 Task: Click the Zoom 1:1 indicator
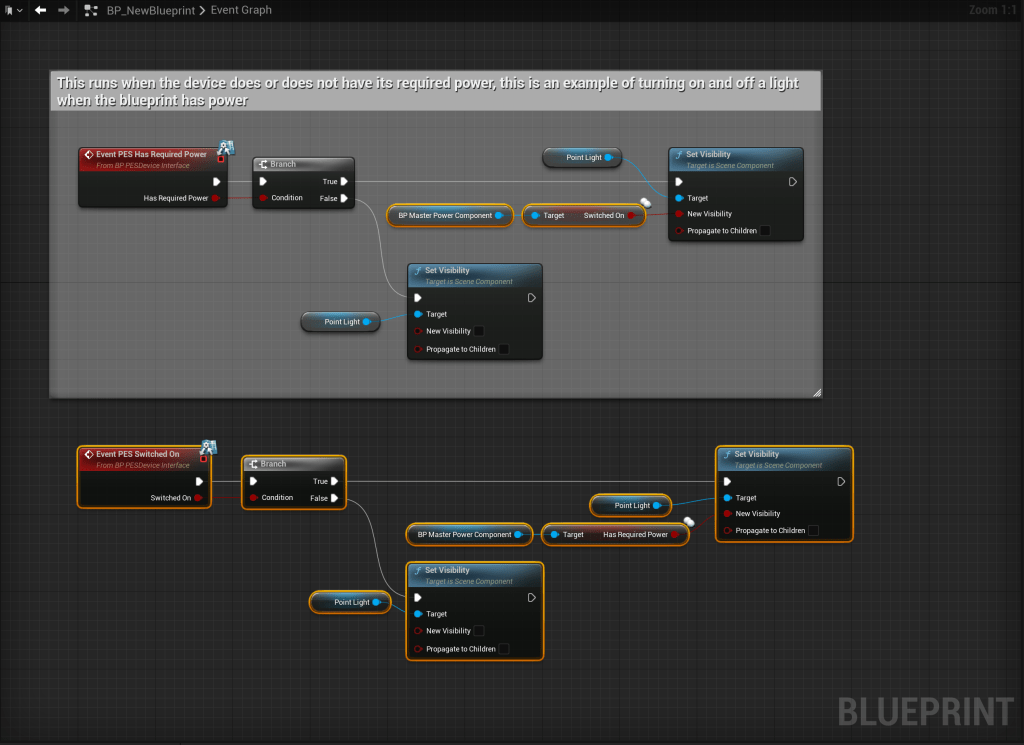coord(993,10)
